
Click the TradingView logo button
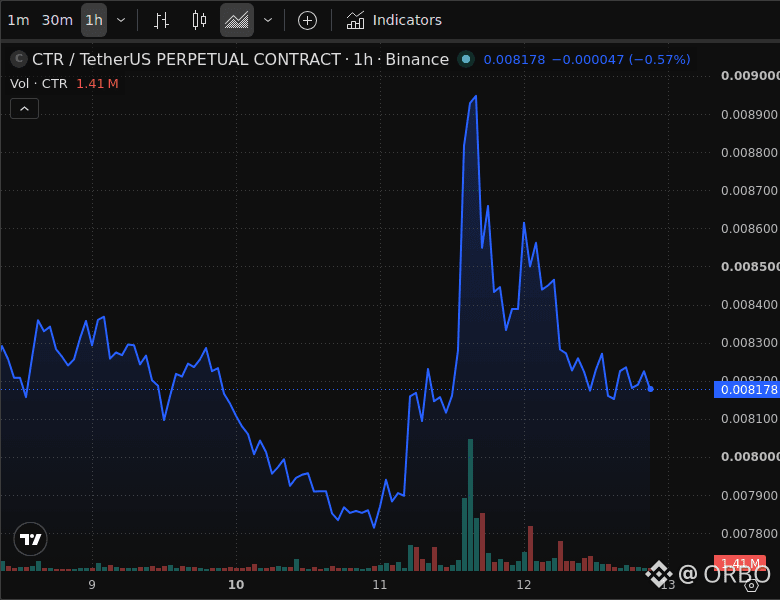click(30, 539)
